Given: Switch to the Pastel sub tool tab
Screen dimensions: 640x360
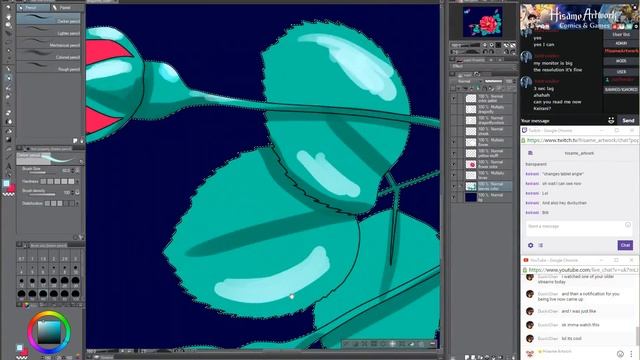Looking at the screenshot, I should point(68,7).
